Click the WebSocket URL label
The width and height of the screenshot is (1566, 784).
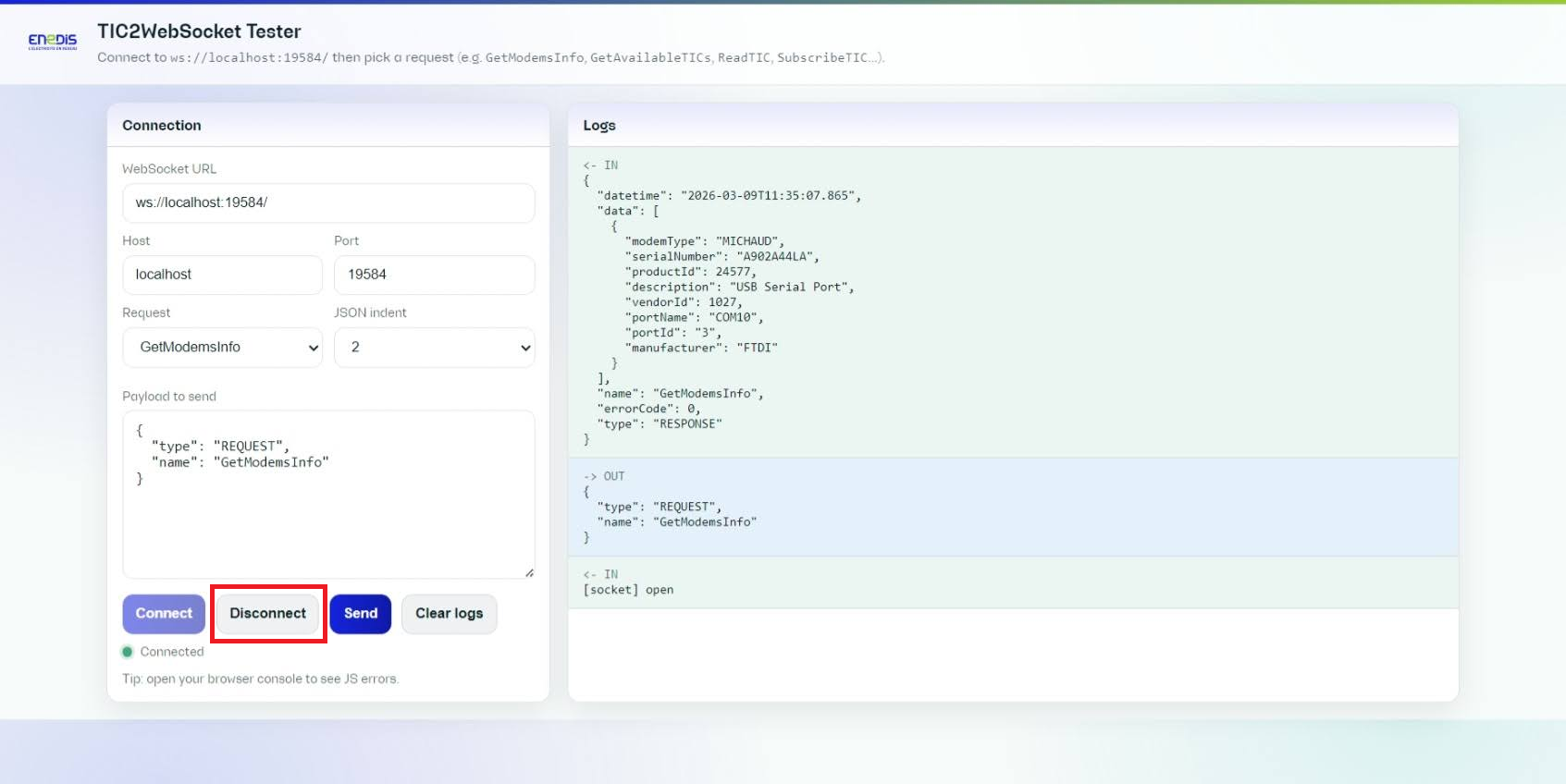(x=169, y=169)
